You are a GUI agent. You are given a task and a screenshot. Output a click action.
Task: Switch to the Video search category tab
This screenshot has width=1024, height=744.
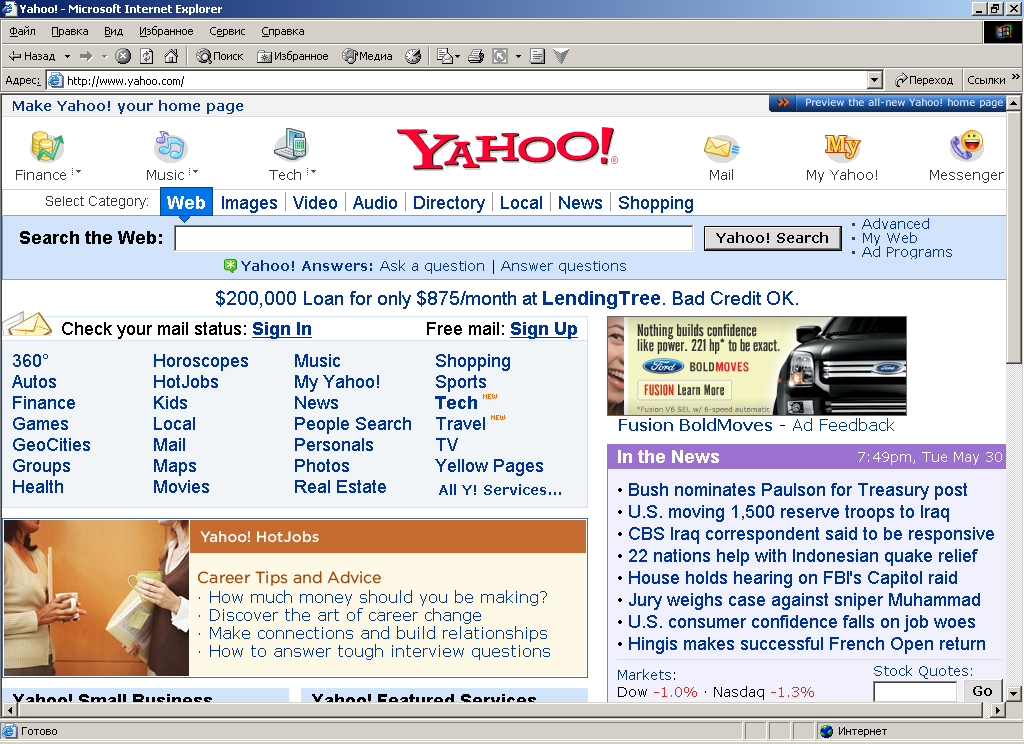coord(315,203)
